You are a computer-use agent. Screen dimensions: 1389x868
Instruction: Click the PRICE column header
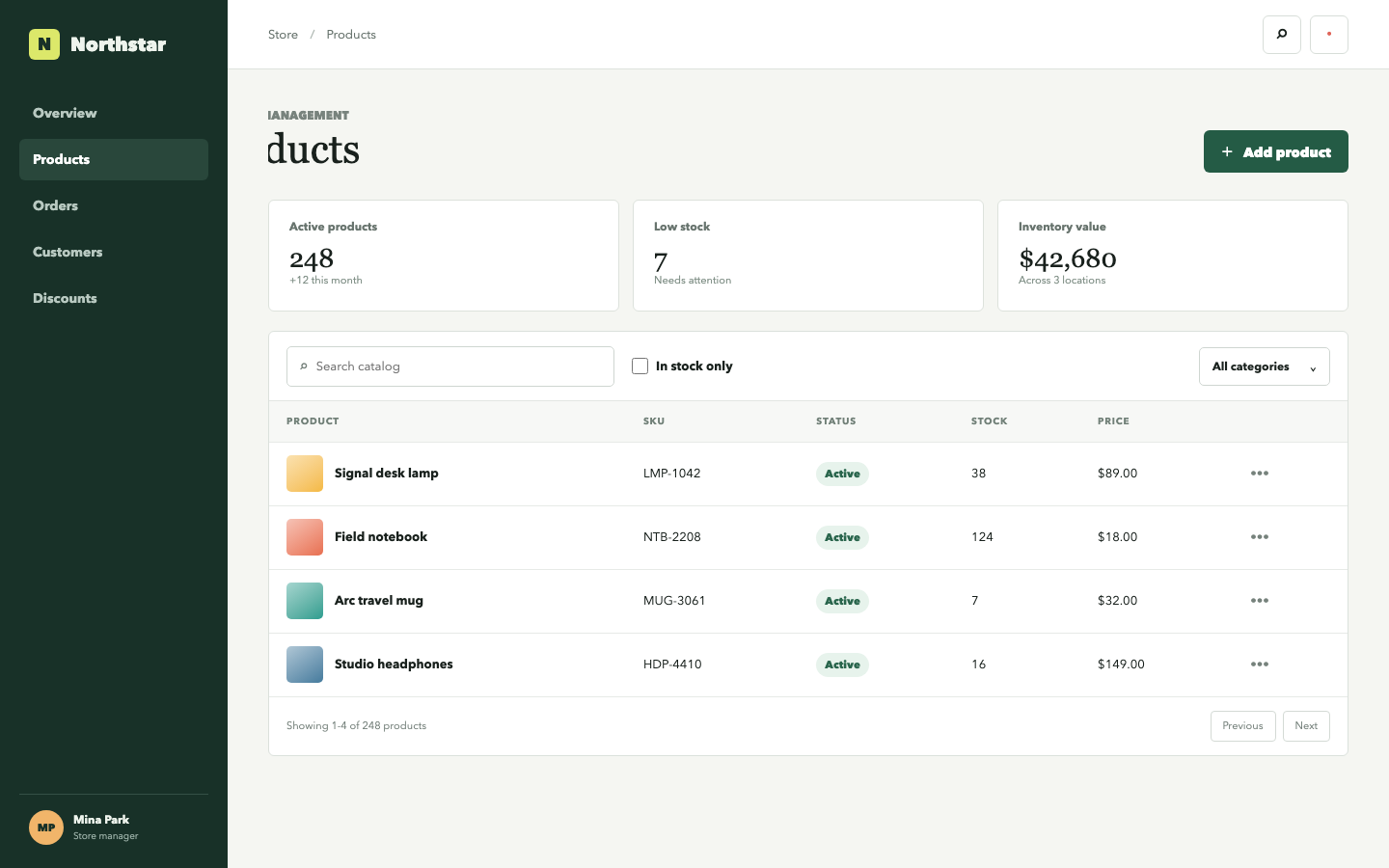(x=1113, y=421)
